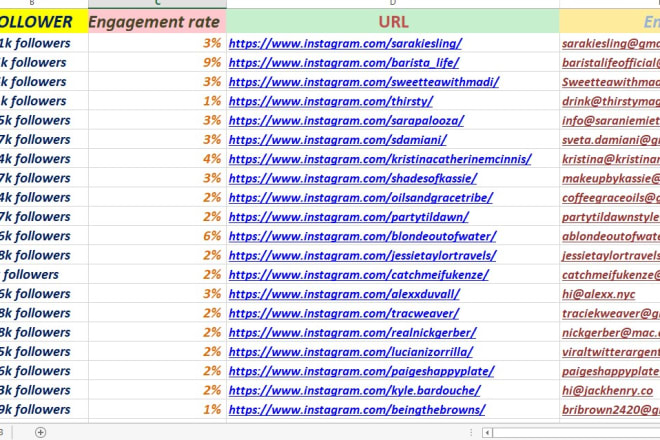
Task: Open the lucianizorrilla Instagram link
Action: pos(351,352)
